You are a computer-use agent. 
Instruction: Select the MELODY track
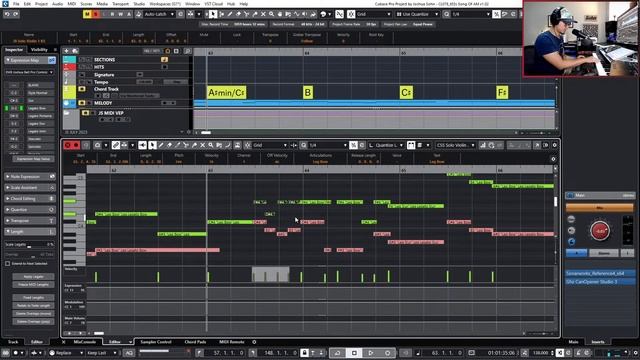pyautogui.click(x=127, y=103)
